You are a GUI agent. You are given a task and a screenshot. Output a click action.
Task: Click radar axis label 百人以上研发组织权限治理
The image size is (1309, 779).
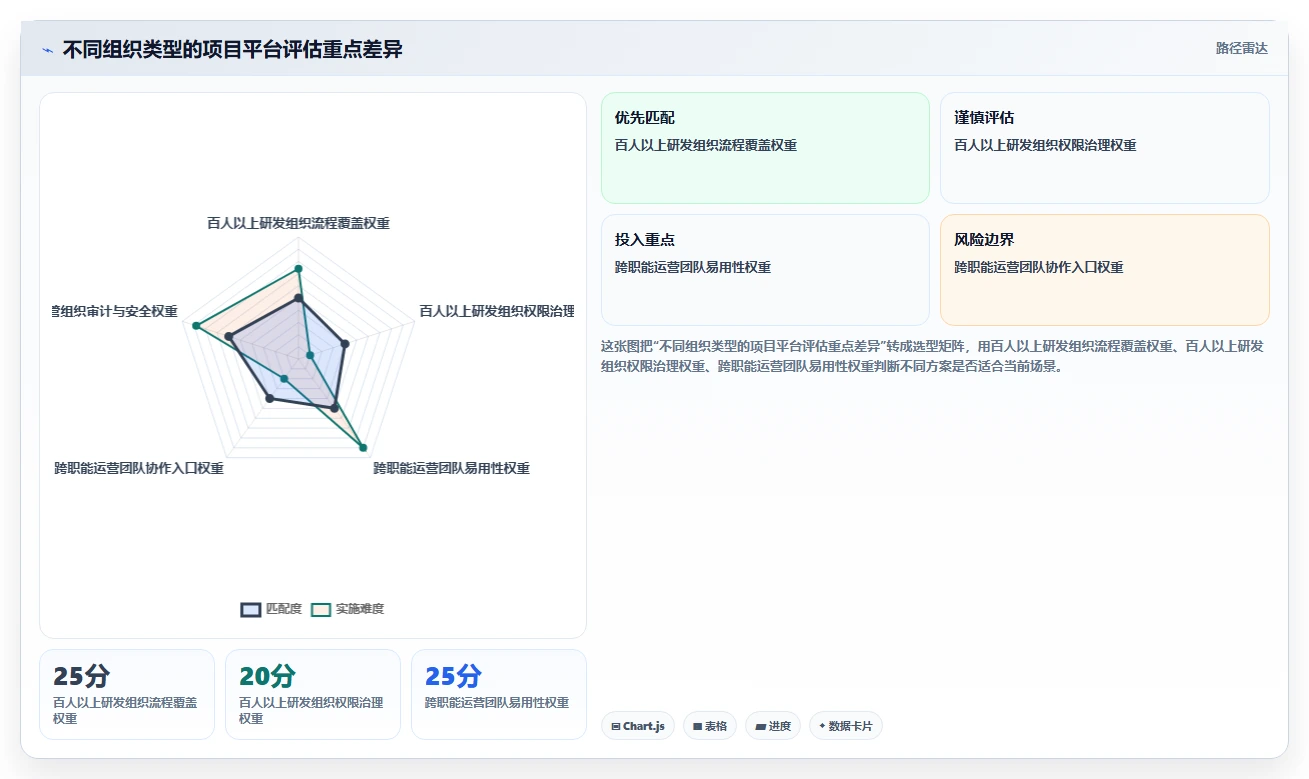[x=496, y=311]
